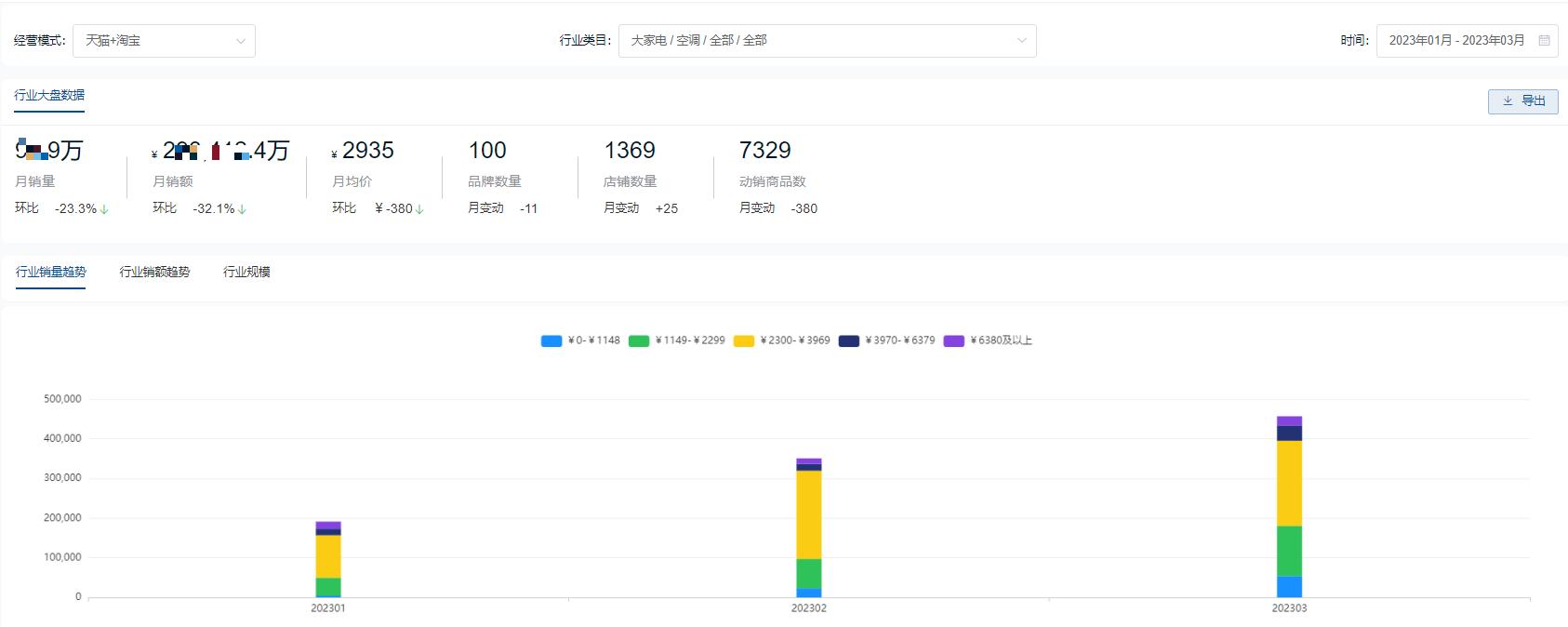This screenshot has width=1568, height=627.
Task: Click the calendar icon in date field
Action: (1544, 41)
